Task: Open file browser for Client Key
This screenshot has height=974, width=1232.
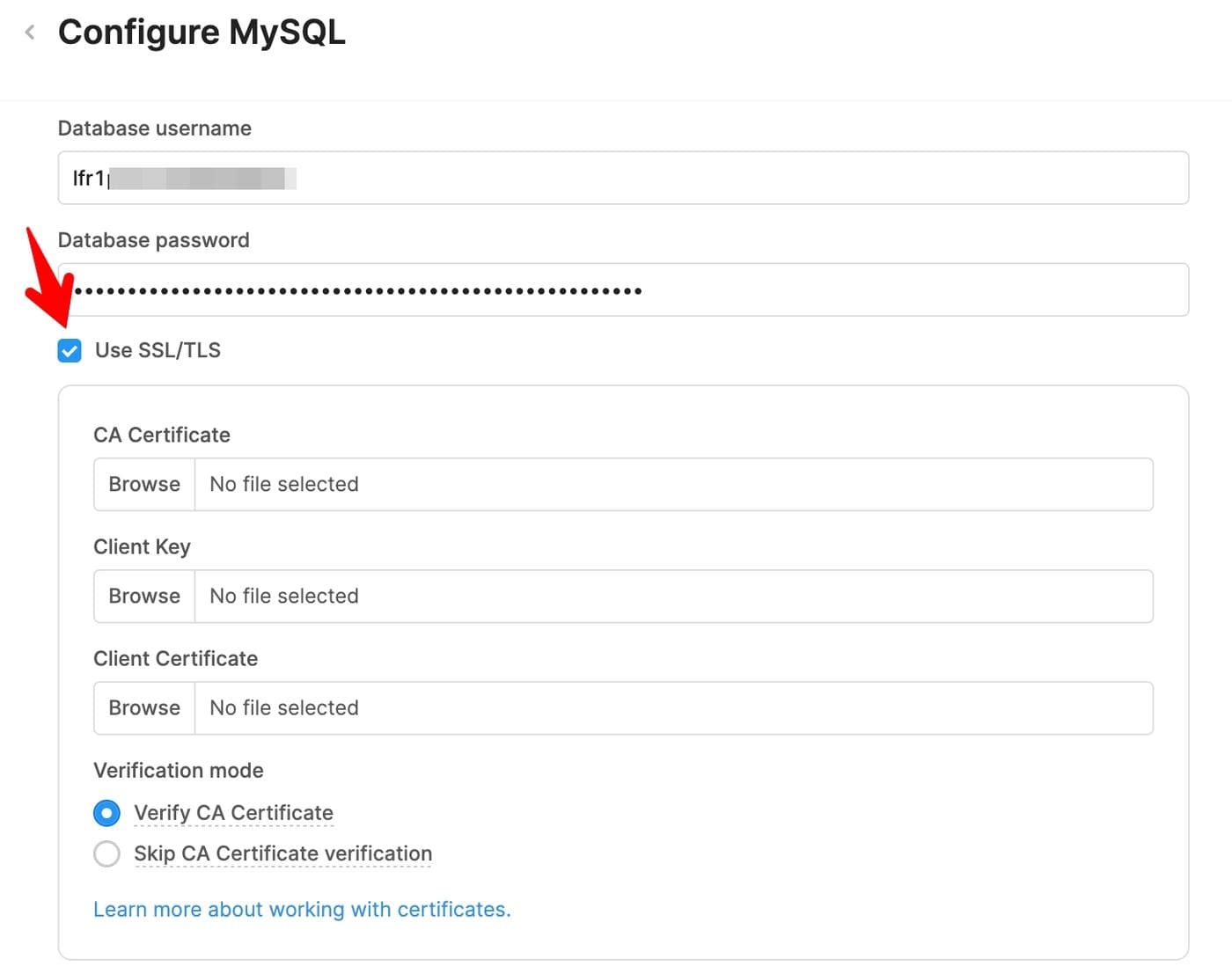Action: (x=143, y=596)
